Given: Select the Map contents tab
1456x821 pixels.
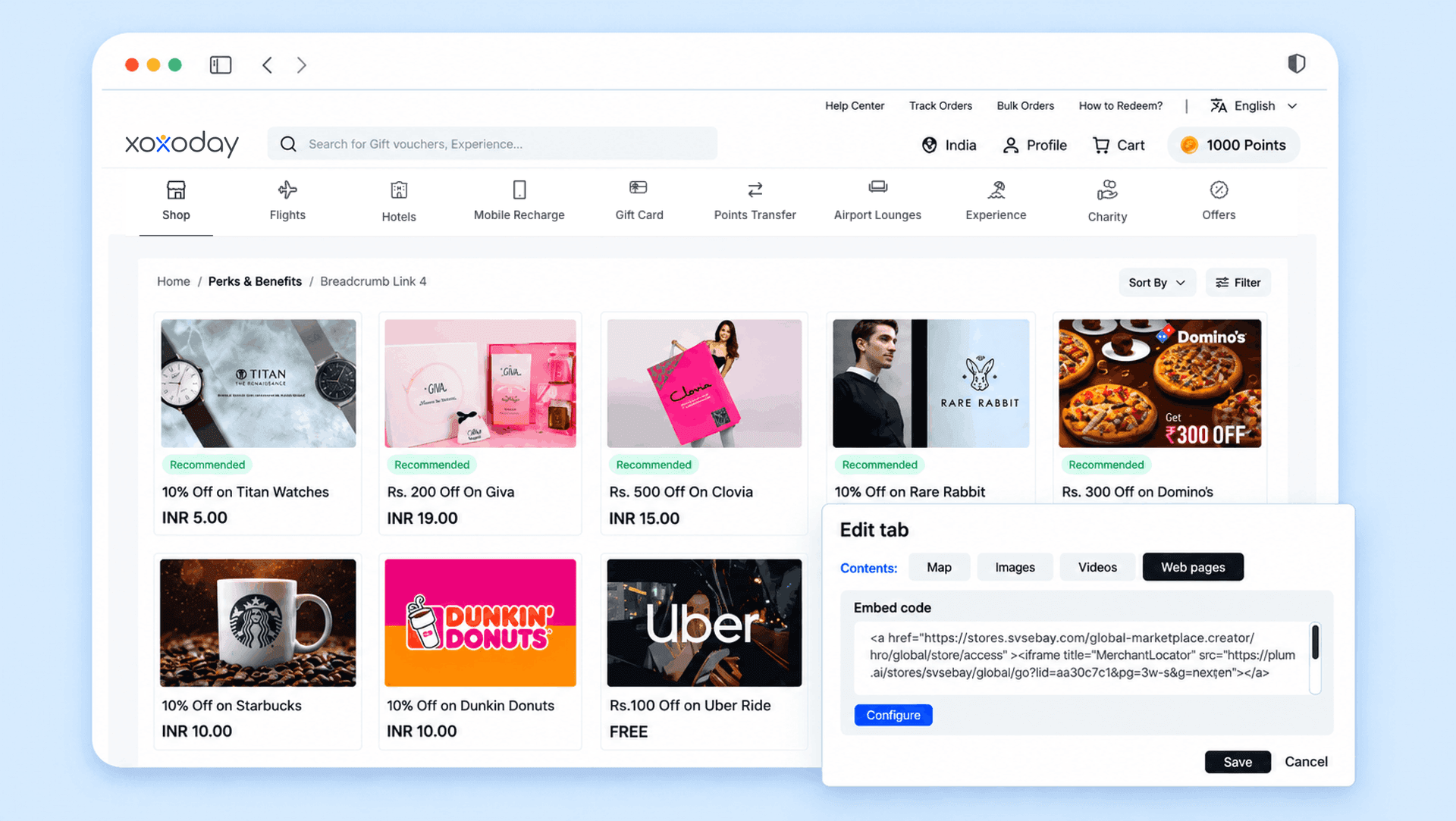Looking at the screenshot, I should 939,567.
